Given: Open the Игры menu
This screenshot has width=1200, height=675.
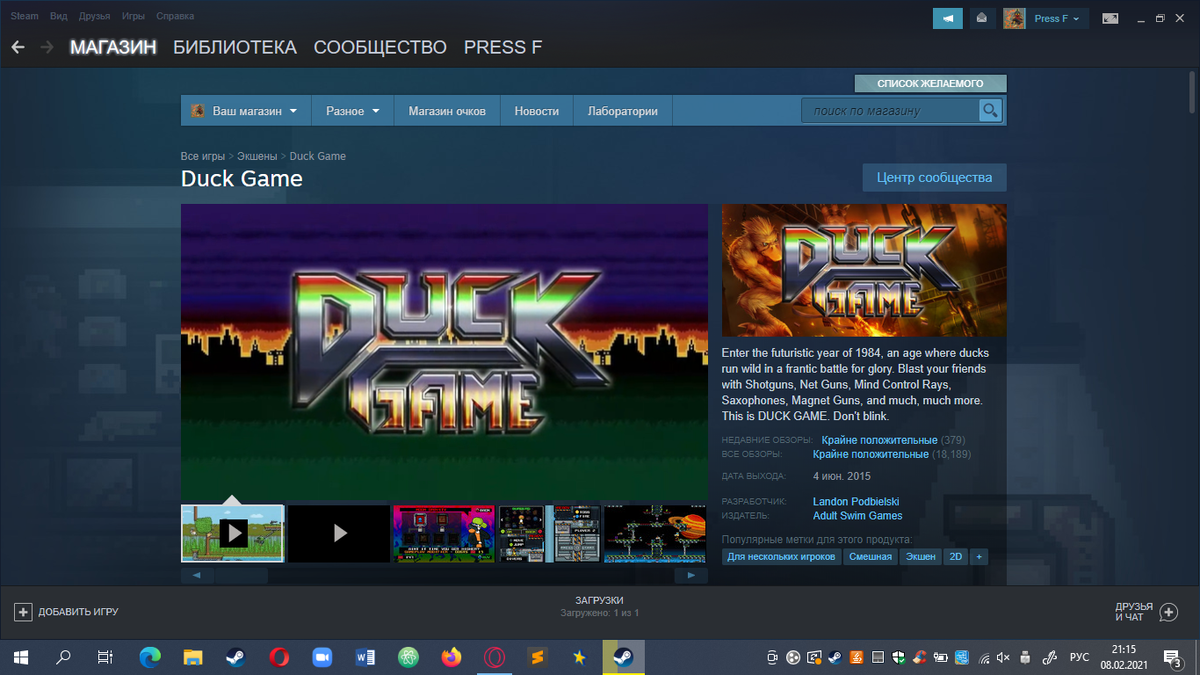Looking at the screenshot, I should point(133,16).
